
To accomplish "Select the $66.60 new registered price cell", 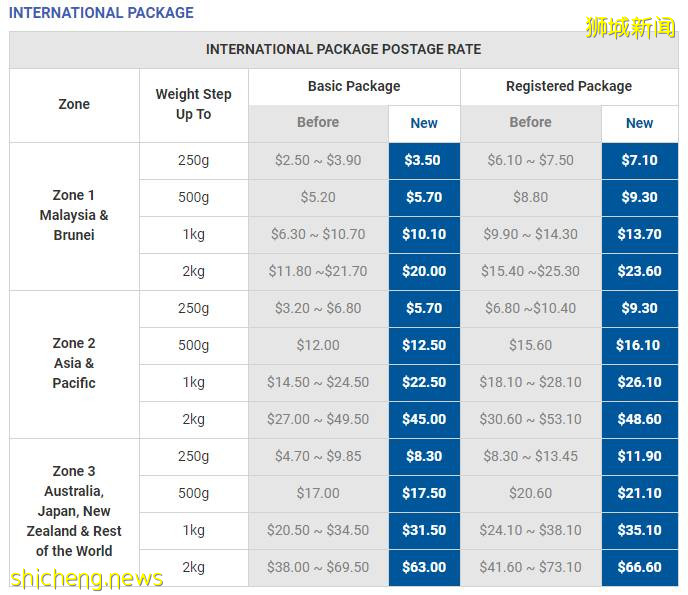I will point(639,567).
